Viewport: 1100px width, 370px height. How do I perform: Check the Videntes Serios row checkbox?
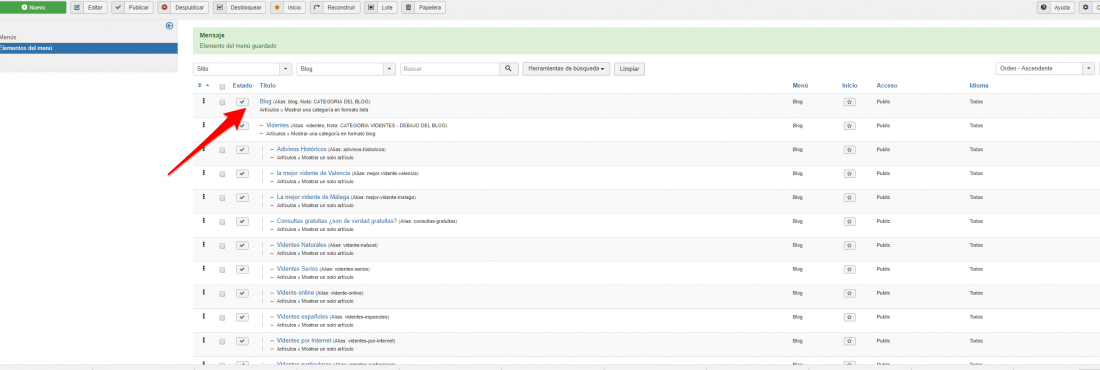222,270
